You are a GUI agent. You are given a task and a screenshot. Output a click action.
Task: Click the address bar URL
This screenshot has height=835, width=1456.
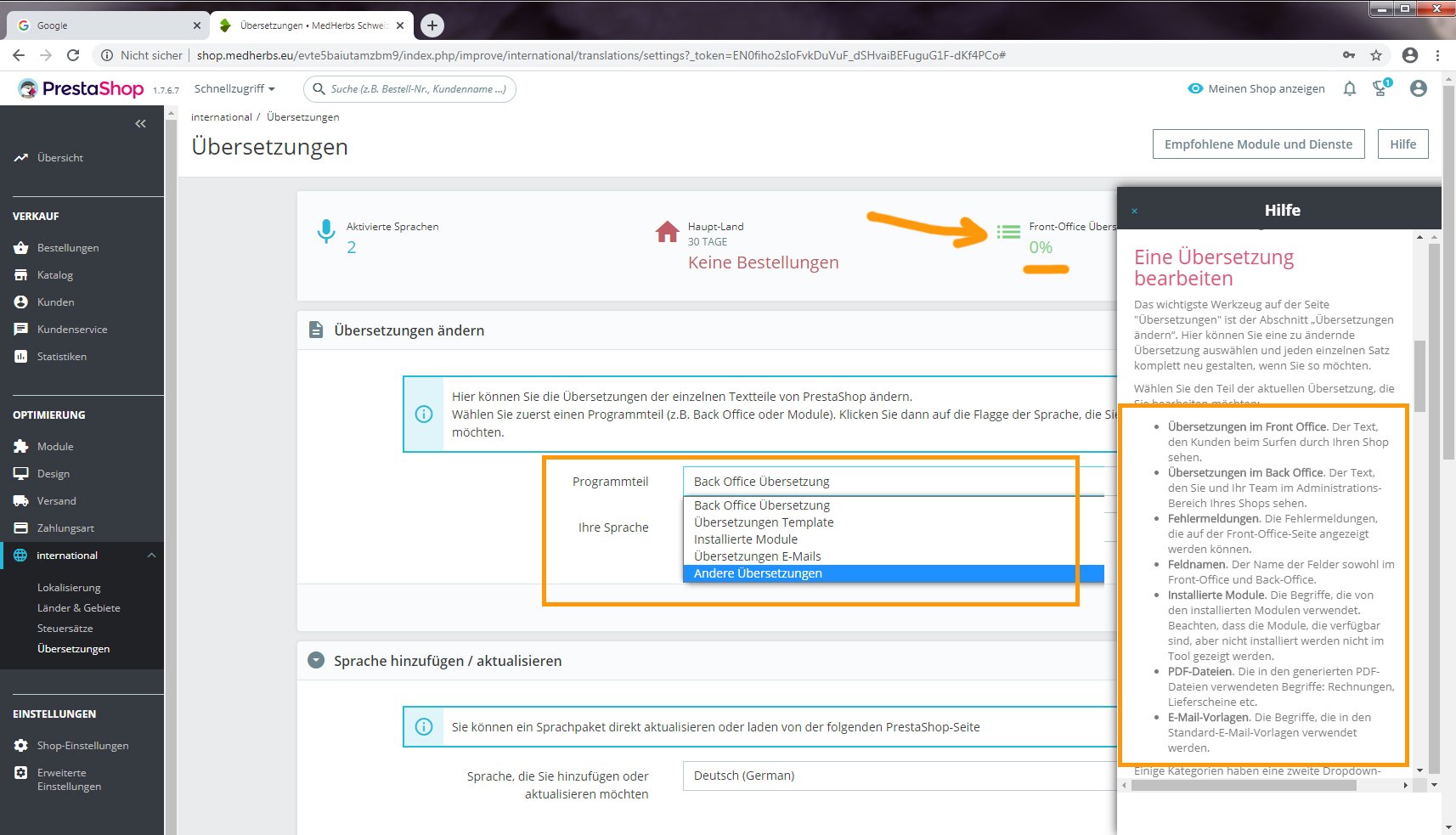(x=601, y=55)
